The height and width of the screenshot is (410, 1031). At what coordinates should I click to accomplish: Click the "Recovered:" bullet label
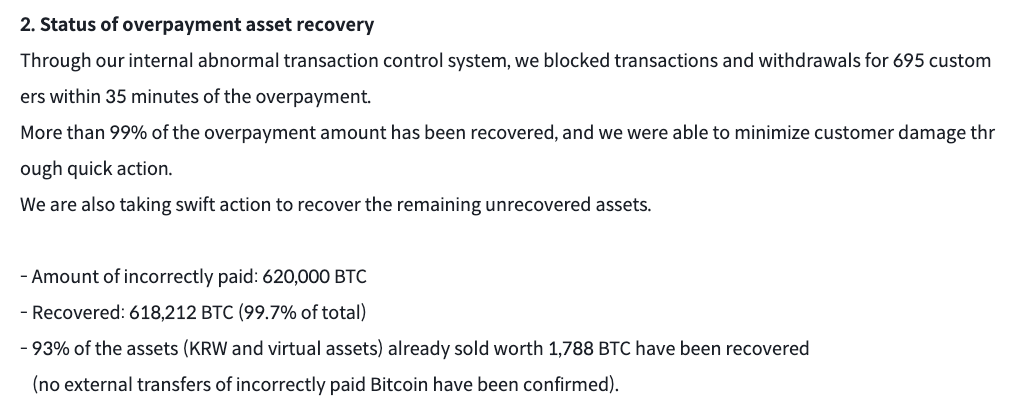coord(78,312)
